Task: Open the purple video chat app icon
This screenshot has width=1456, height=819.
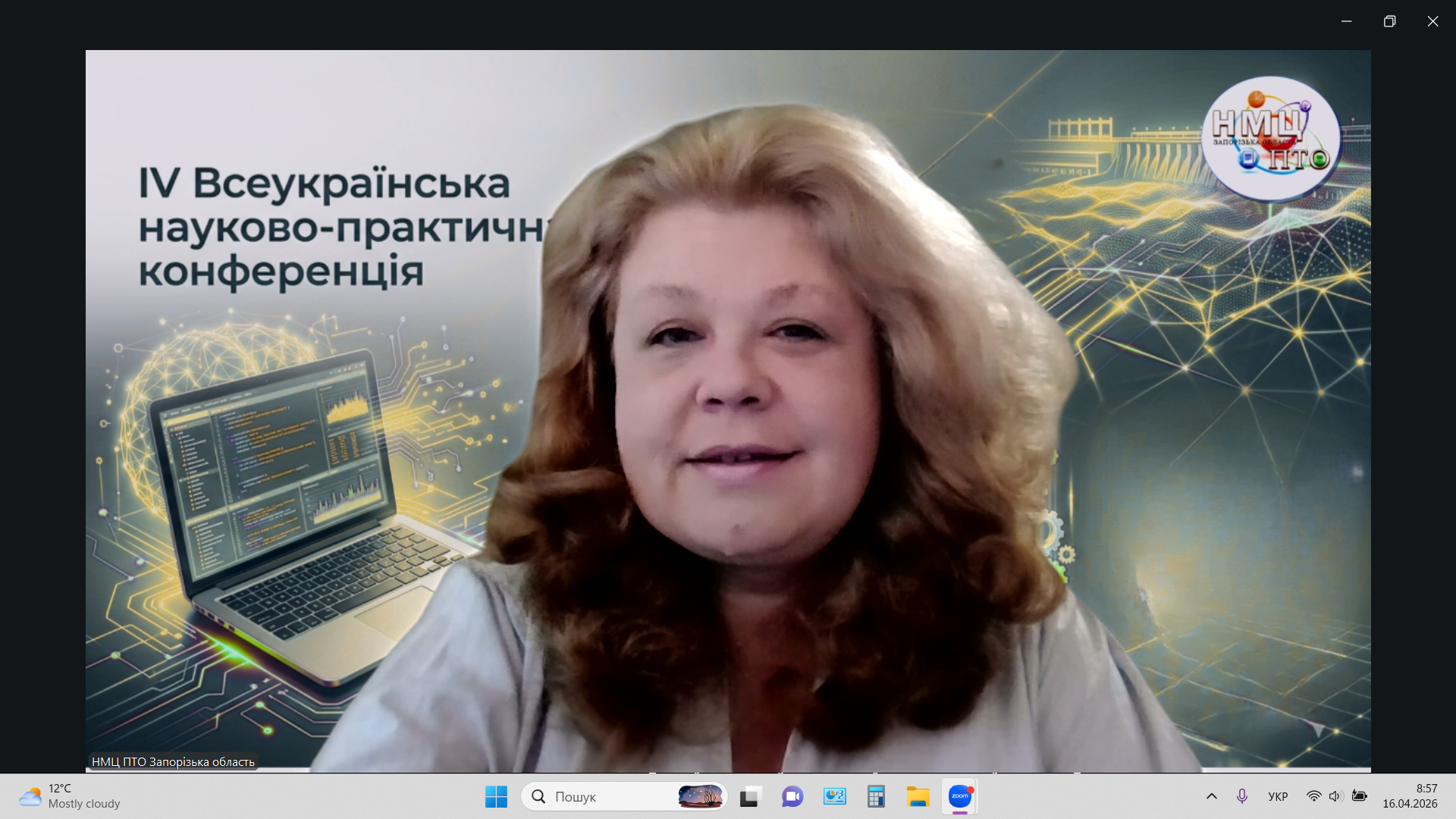Action: point(792,796)
